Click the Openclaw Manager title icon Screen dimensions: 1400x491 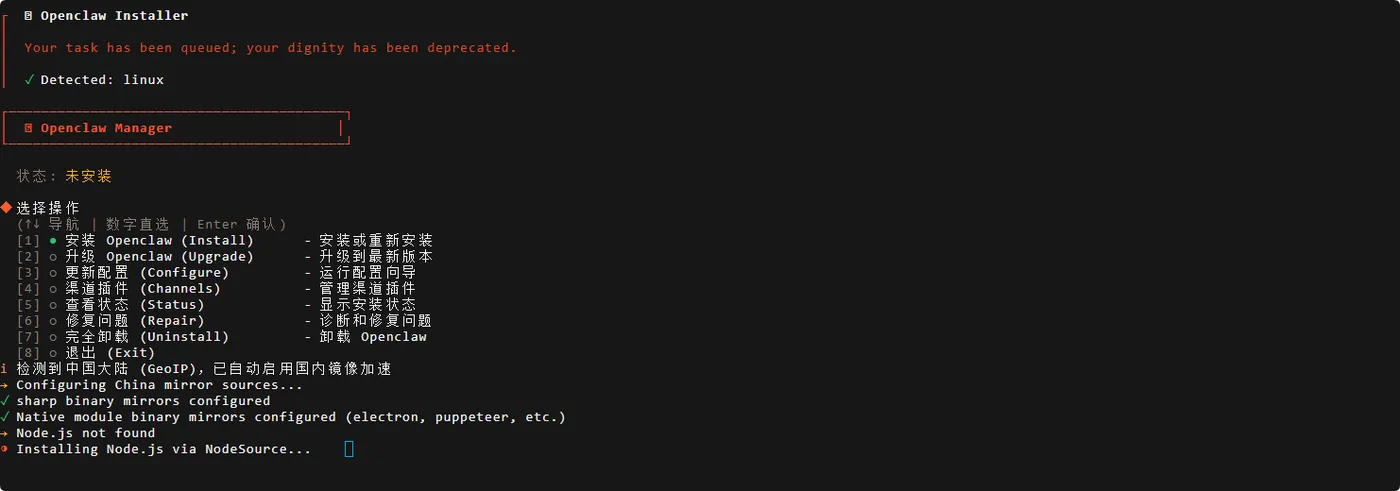coord(28,128)
